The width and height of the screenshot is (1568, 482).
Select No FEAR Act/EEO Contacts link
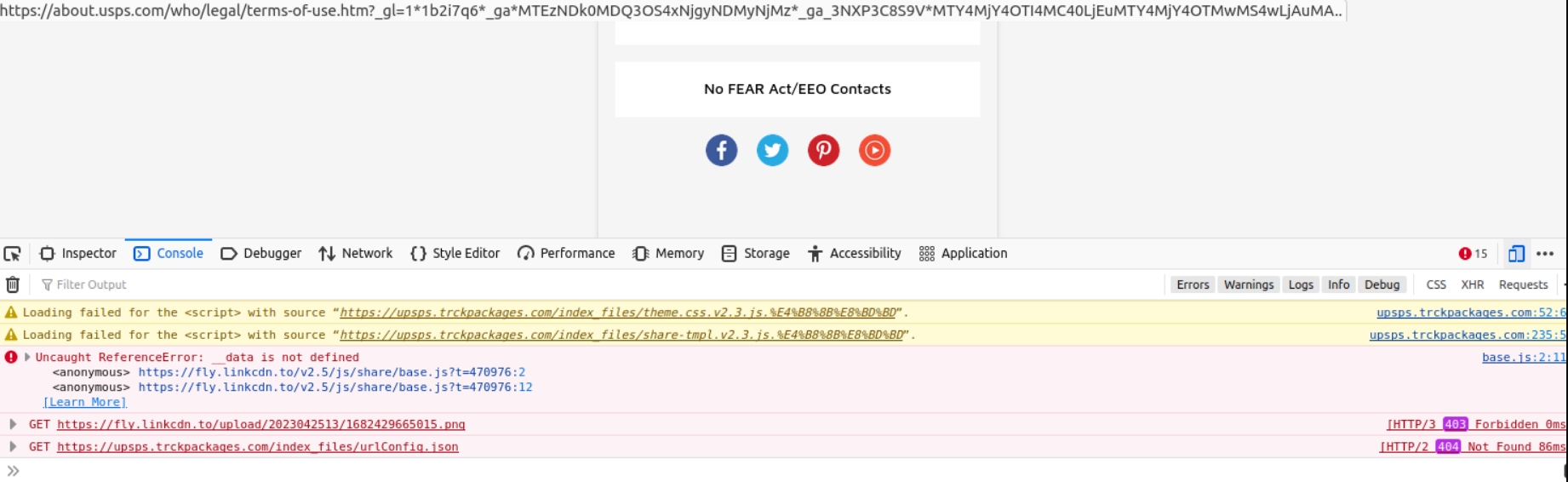798,89
